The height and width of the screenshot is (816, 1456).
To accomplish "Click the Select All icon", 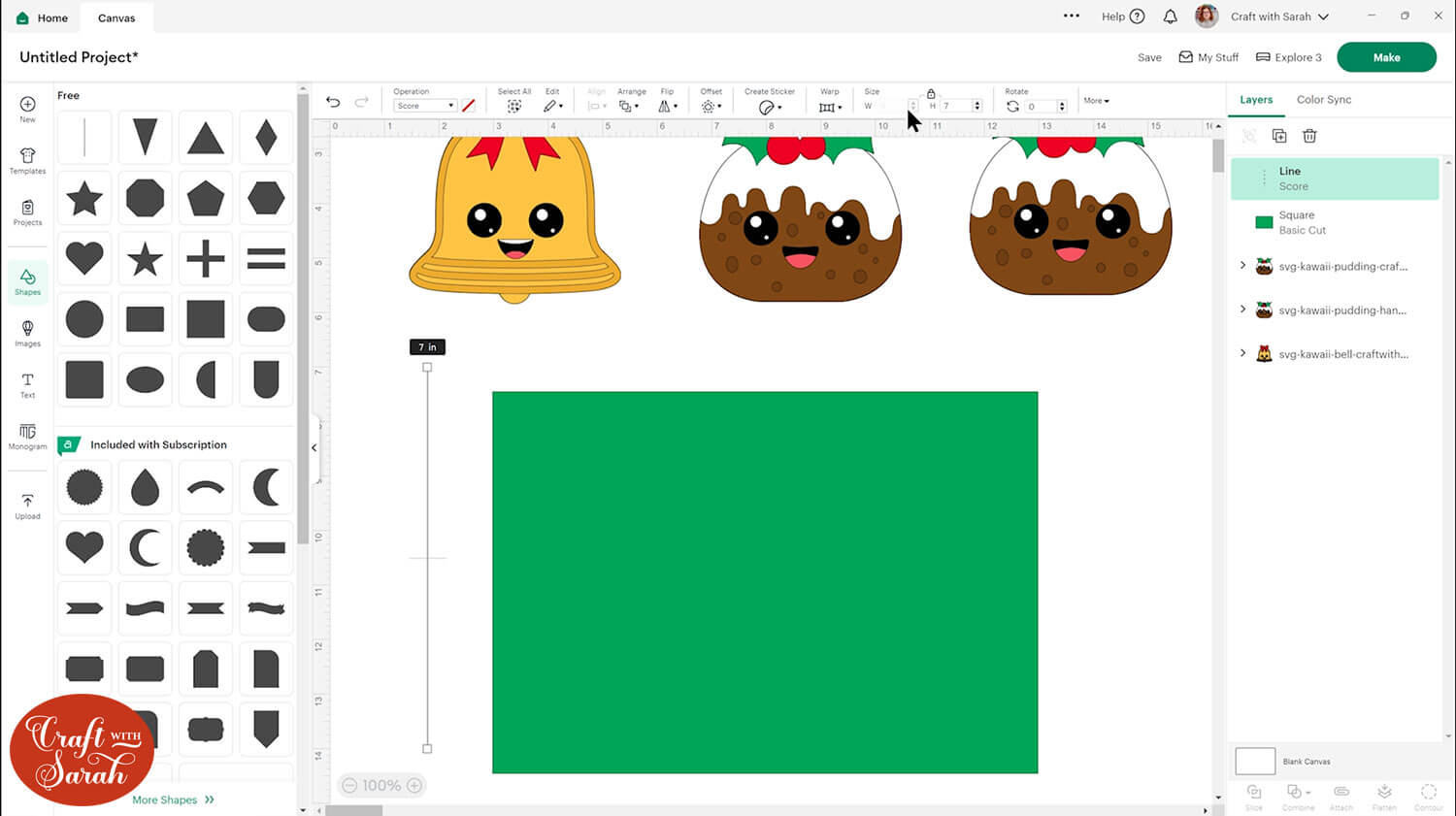I will pyautogui.click(x=514, y=106).
